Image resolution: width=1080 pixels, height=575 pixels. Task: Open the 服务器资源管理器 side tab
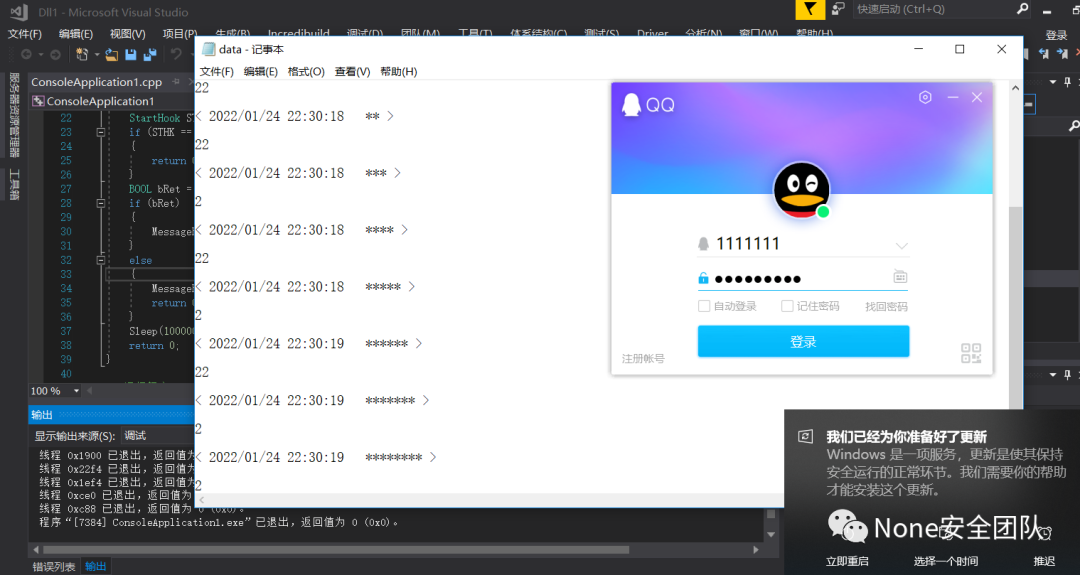click(14, 114)
